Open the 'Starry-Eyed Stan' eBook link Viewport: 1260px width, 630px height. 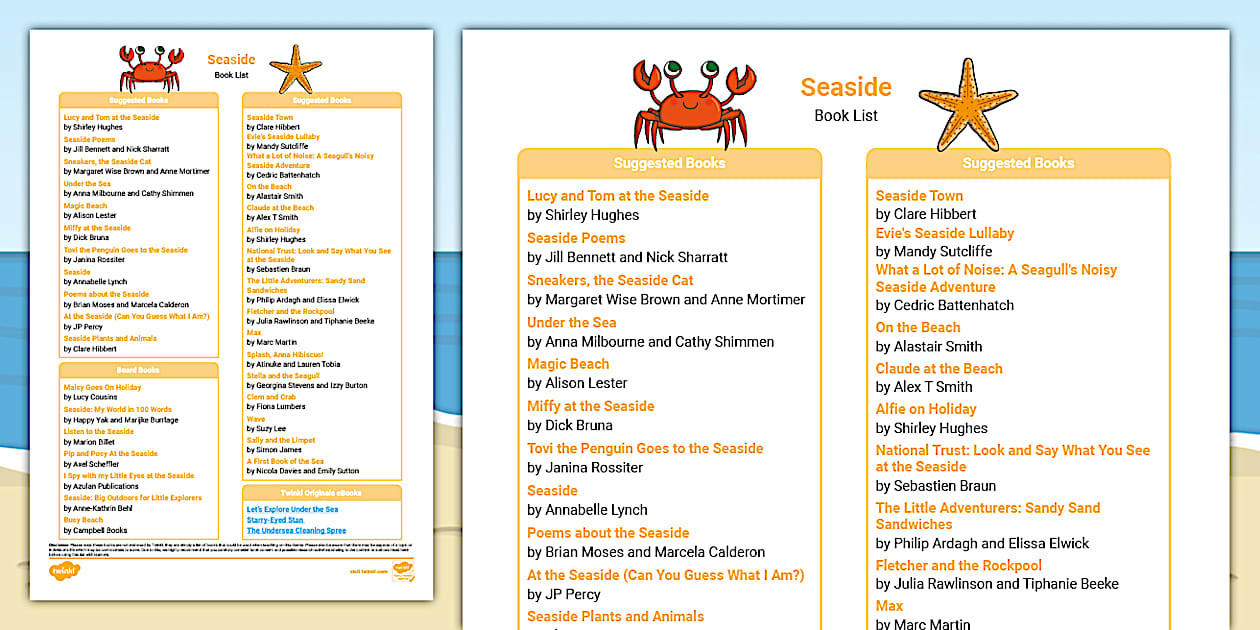(275, 520)
